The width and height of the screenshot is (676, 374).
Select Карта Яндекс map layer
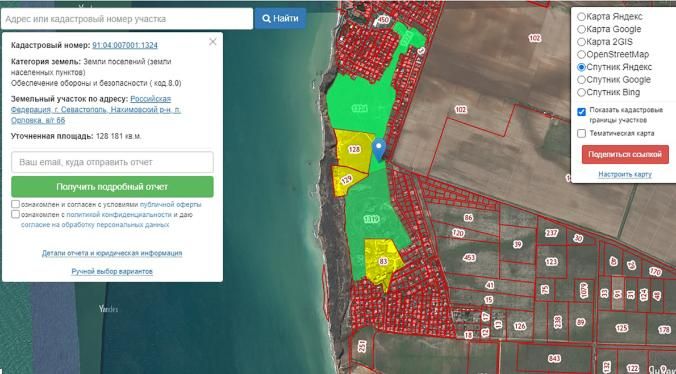(x=581, y=17)
